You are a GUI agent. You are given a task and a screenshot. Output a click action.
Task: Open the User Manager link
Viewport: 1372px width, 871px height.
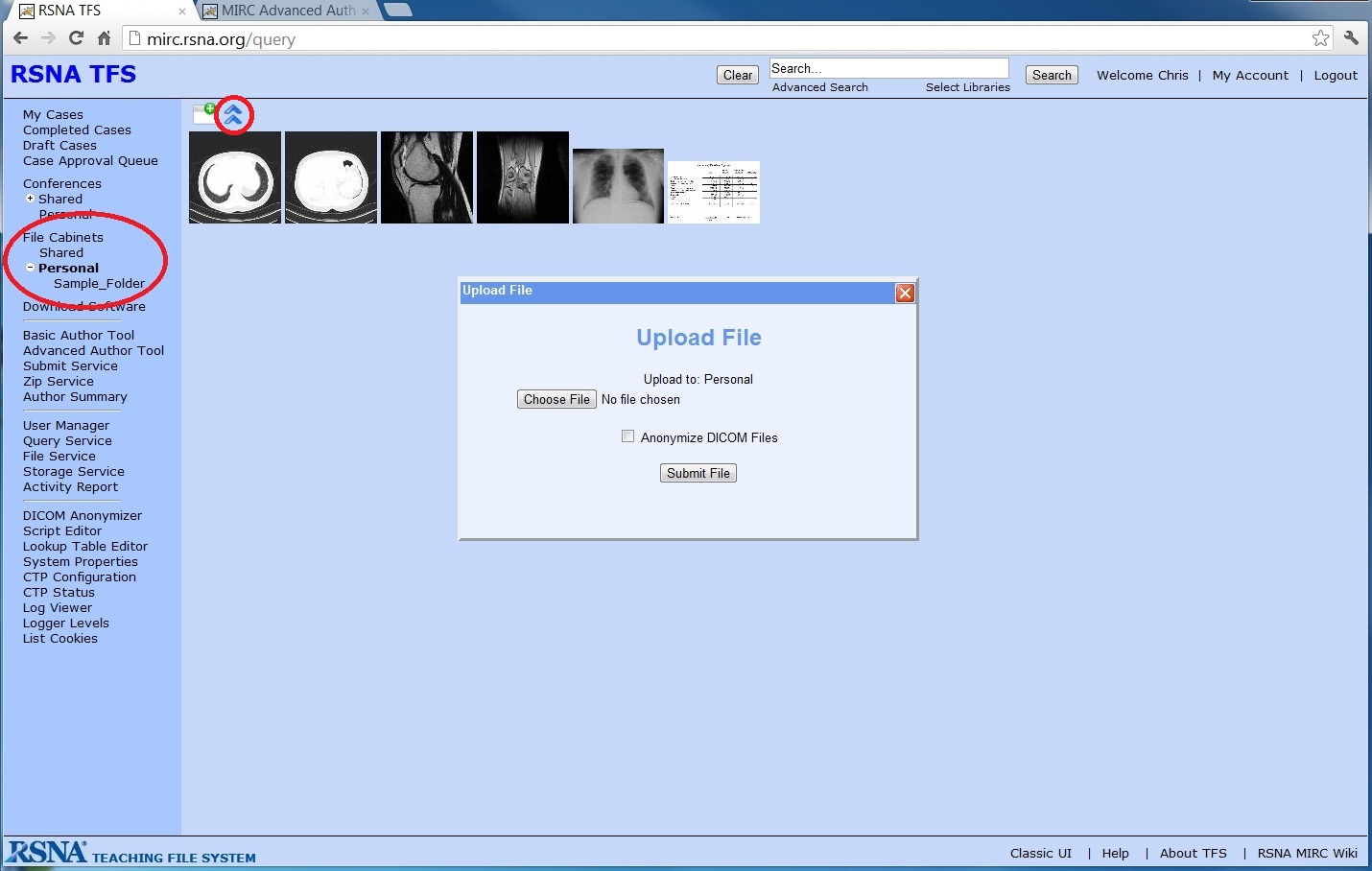[x=66, y=425]
